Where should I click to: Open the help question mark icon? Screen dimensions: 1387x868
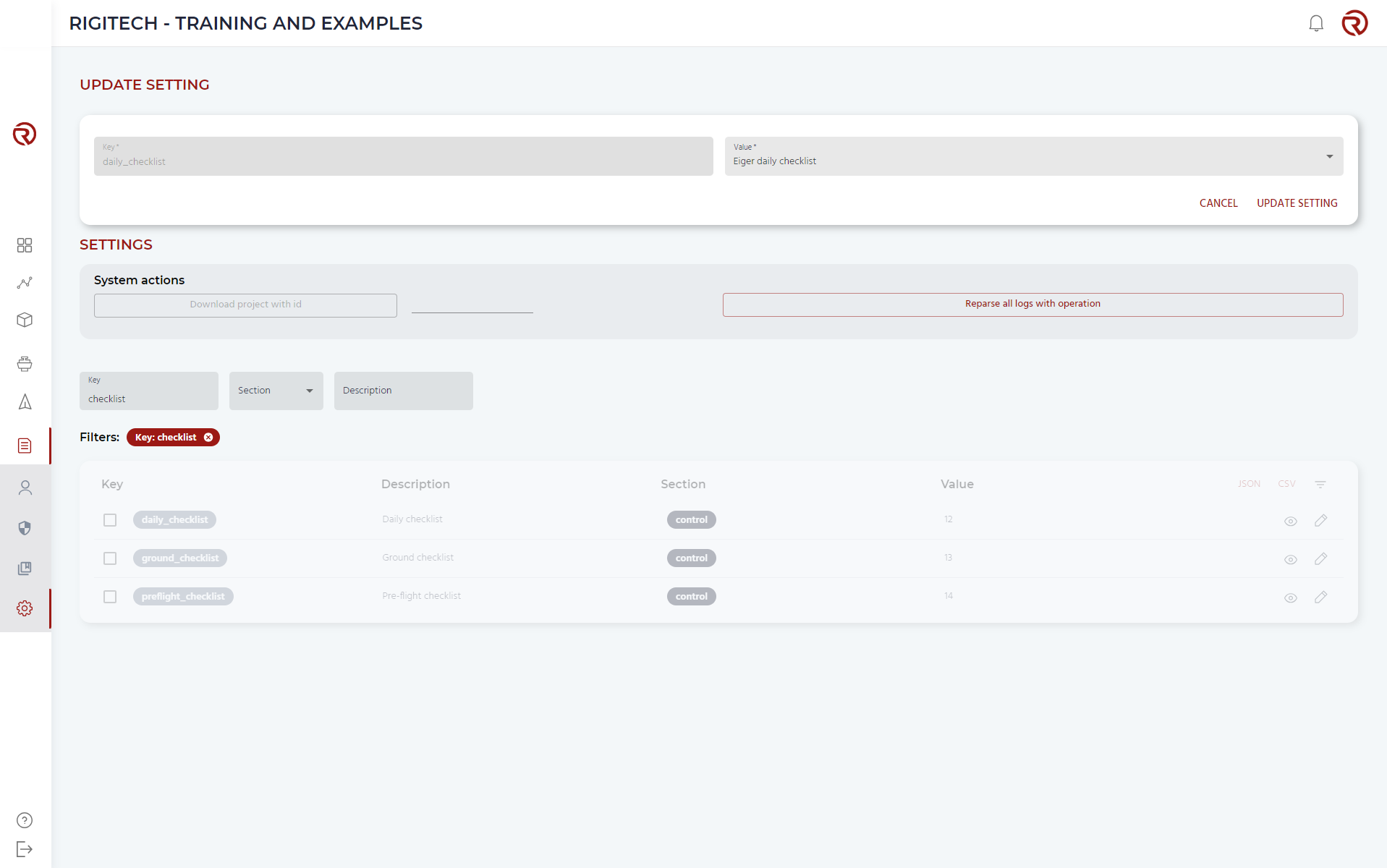25,820
